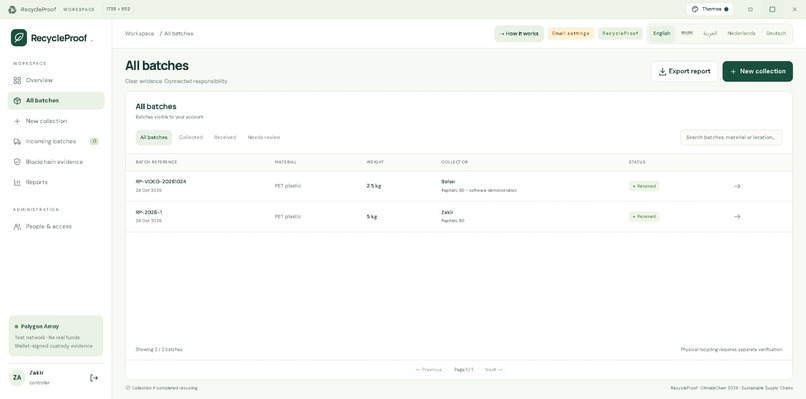Click the 5 kg weight cell
This screenshot has width=806, height=399.
point(372,216)
